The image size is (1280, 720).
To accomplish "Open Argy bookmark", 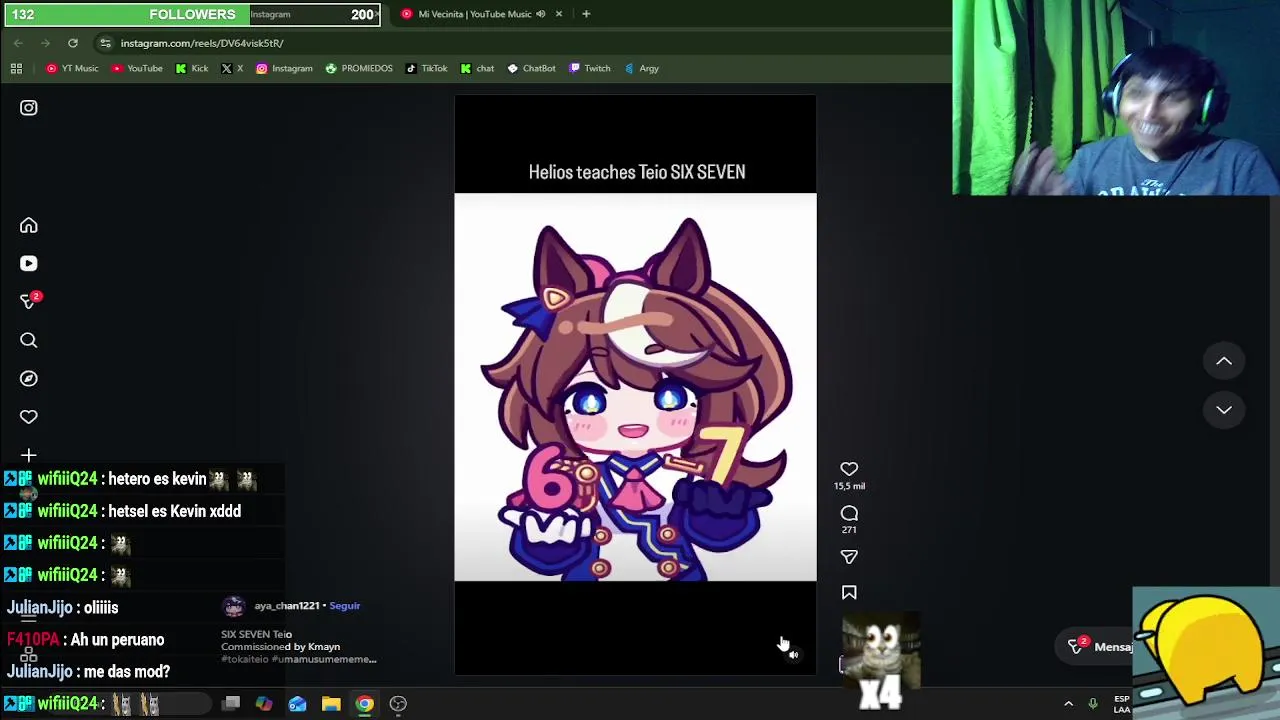I will point(641,68).
